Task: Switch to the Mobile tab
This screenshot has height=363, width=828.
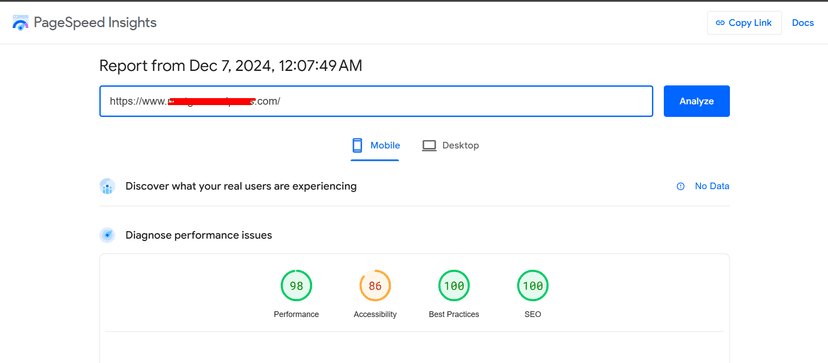Action: point(375,146)
